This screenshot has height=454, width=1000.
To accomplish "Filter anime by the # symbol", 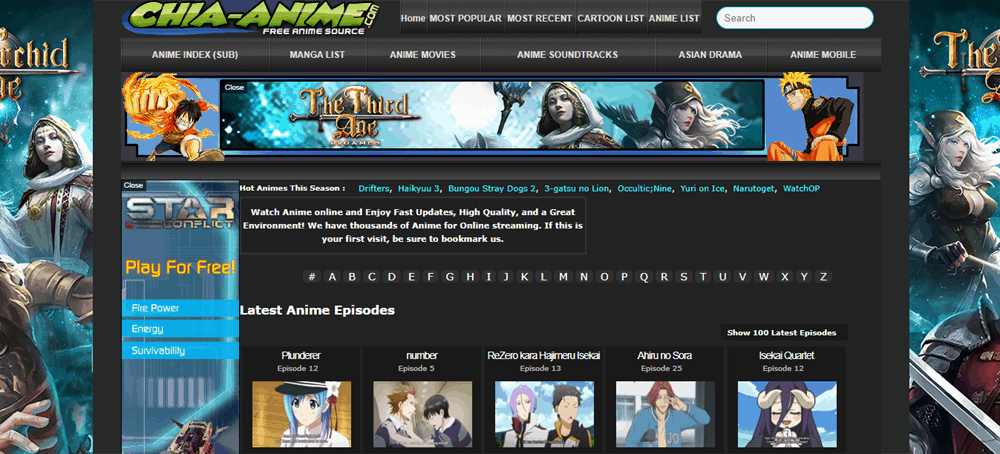I will [x=312, y=277].
